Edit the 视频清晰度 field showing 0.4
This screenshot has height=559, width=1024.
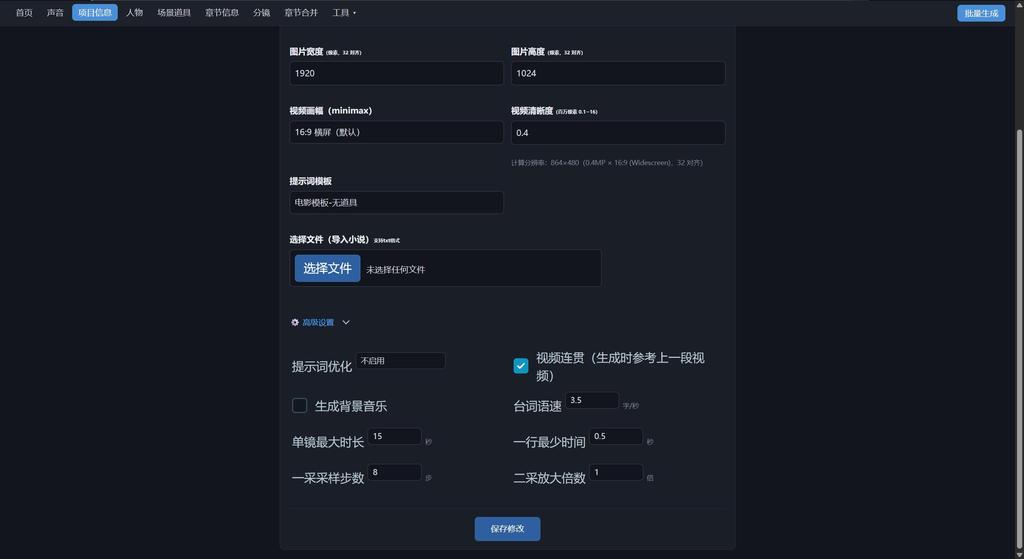coord(618,133)
